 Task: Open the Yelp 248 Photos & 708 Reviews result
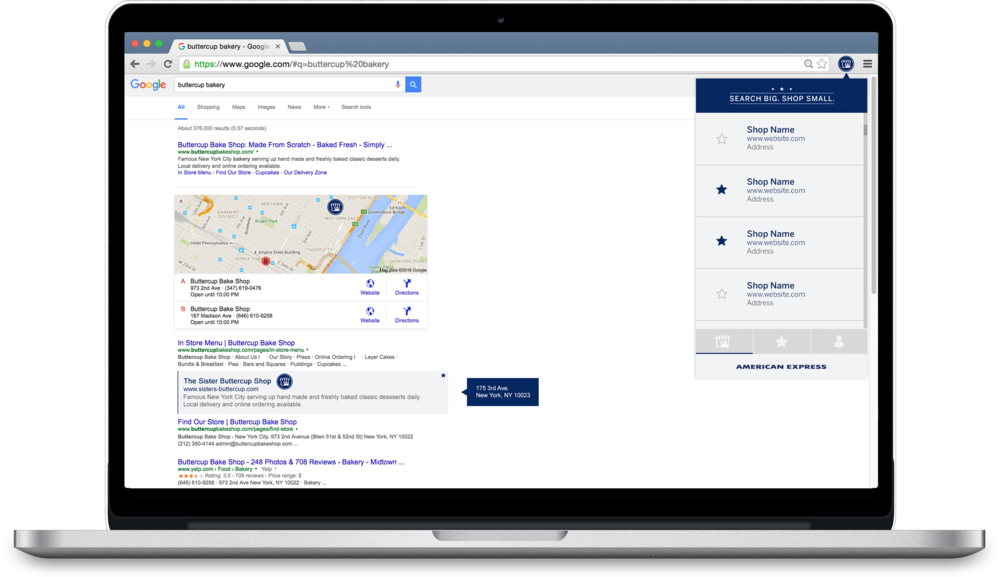[x=291, y=462]
